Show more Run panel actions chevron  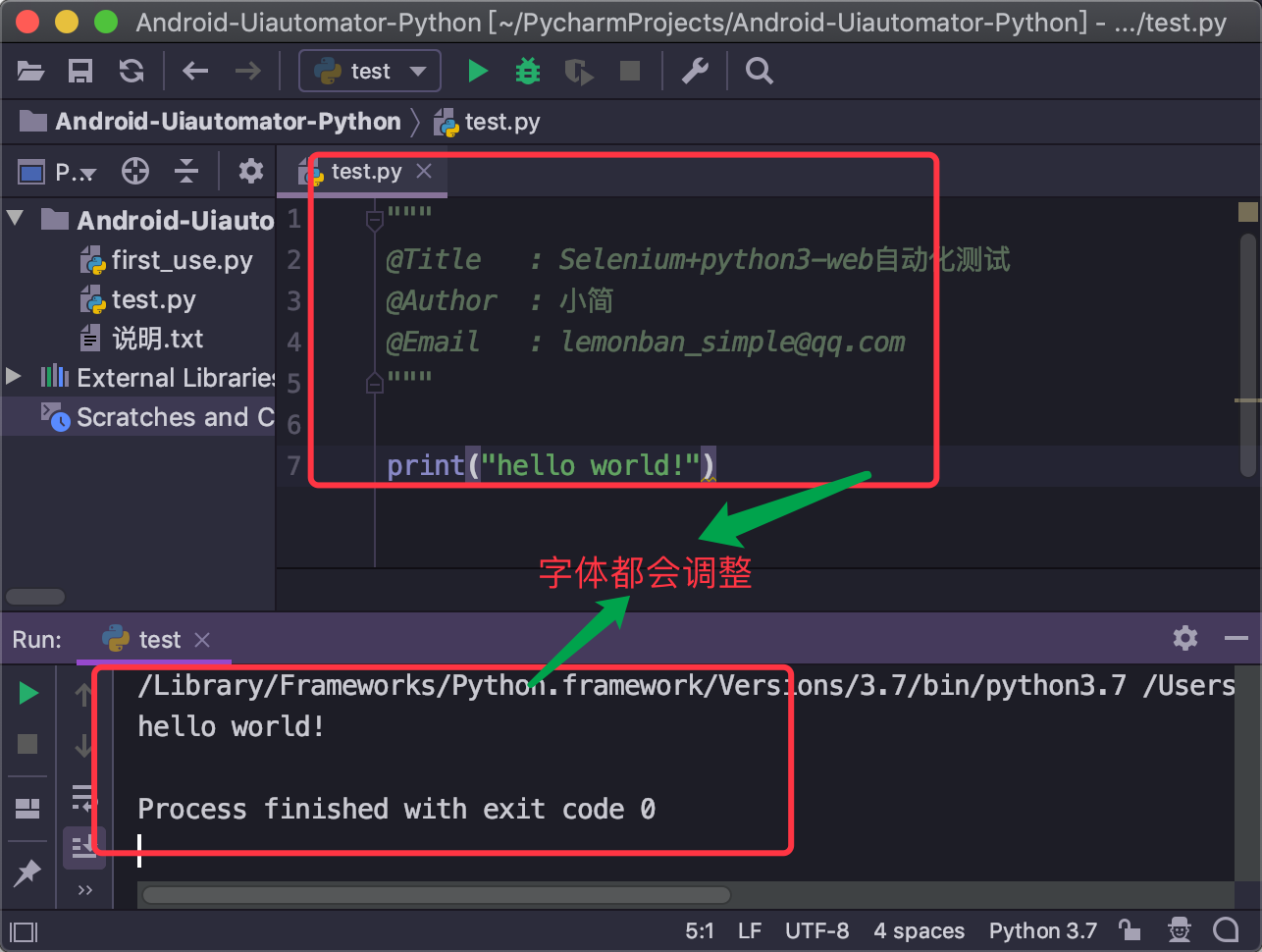85,891
